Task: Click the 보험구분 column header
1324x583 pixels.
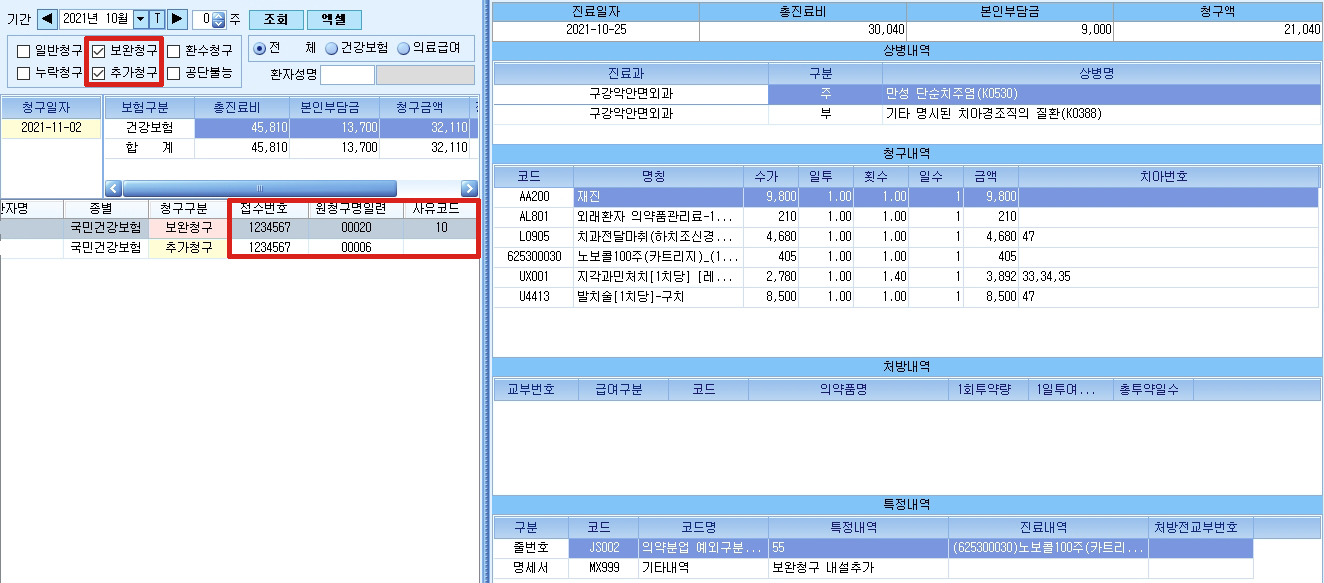Action: [150, 107]
